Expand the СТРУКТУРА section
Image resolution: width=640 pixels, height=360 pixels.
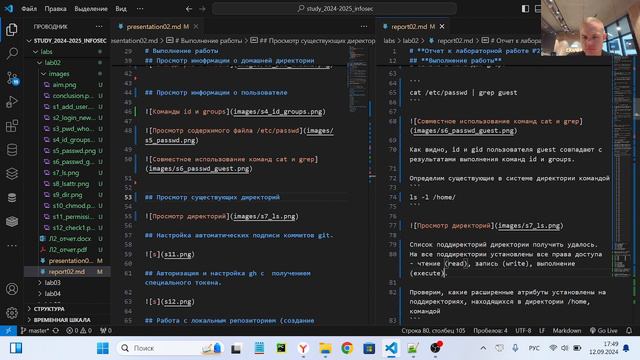(67, 309)
